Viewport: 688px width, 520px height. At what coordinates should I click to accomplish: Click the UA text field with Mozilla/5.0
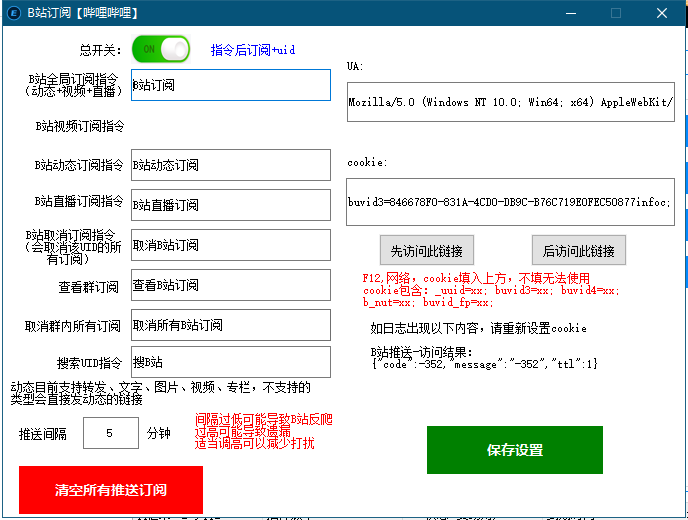tap(511, 102)
